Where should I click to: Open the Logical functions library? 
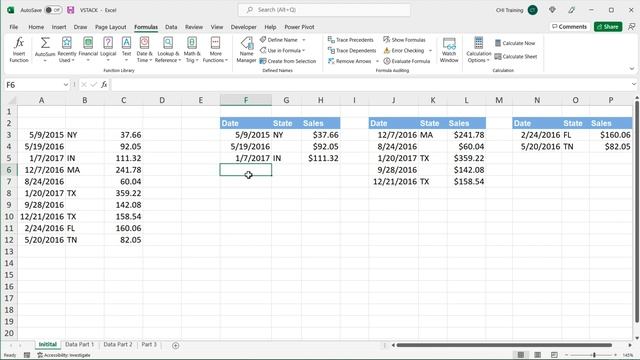[108, 49]
